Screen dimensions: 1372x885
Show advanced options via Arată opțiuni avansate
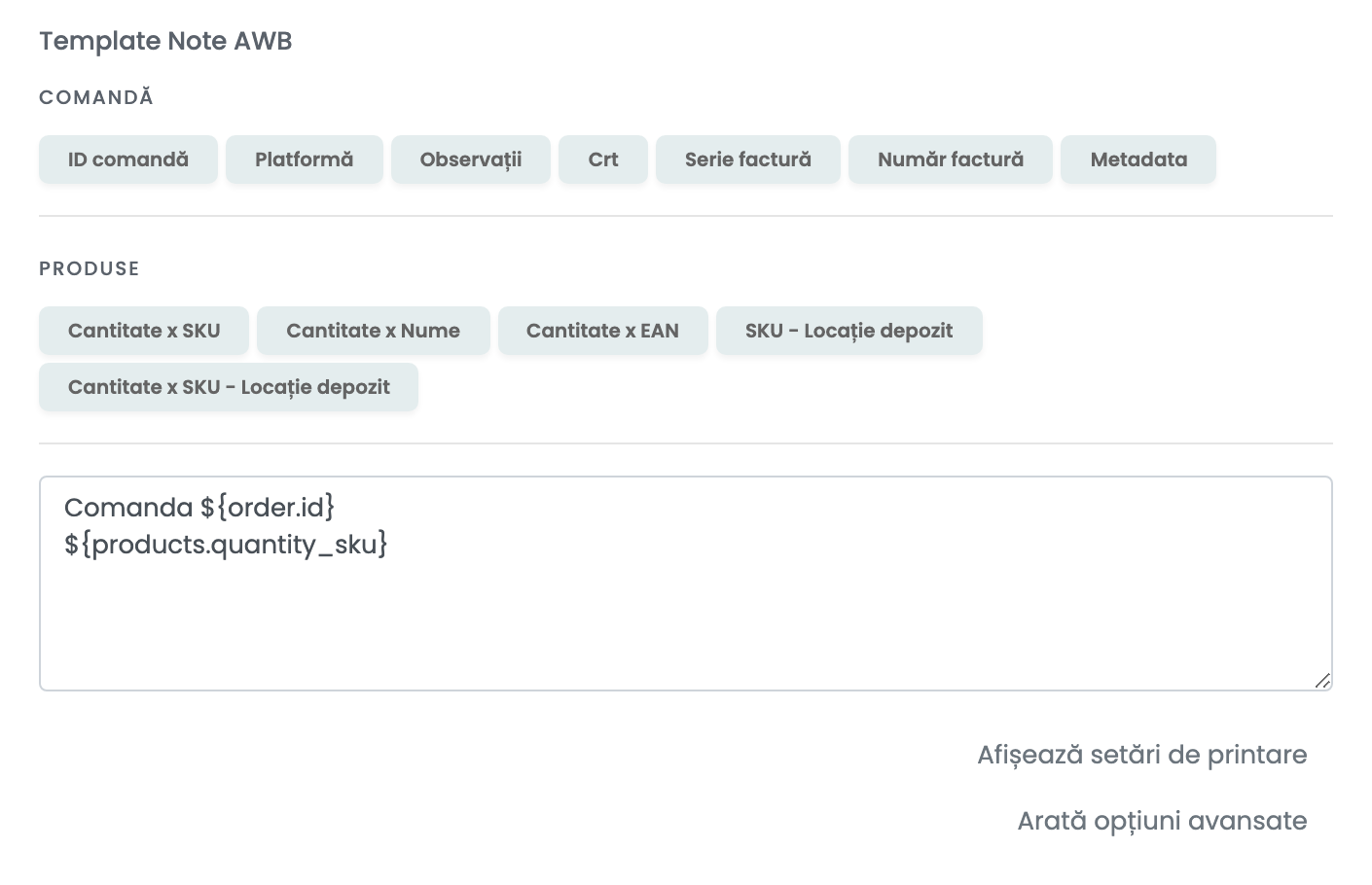click(x=1163, y=821)
